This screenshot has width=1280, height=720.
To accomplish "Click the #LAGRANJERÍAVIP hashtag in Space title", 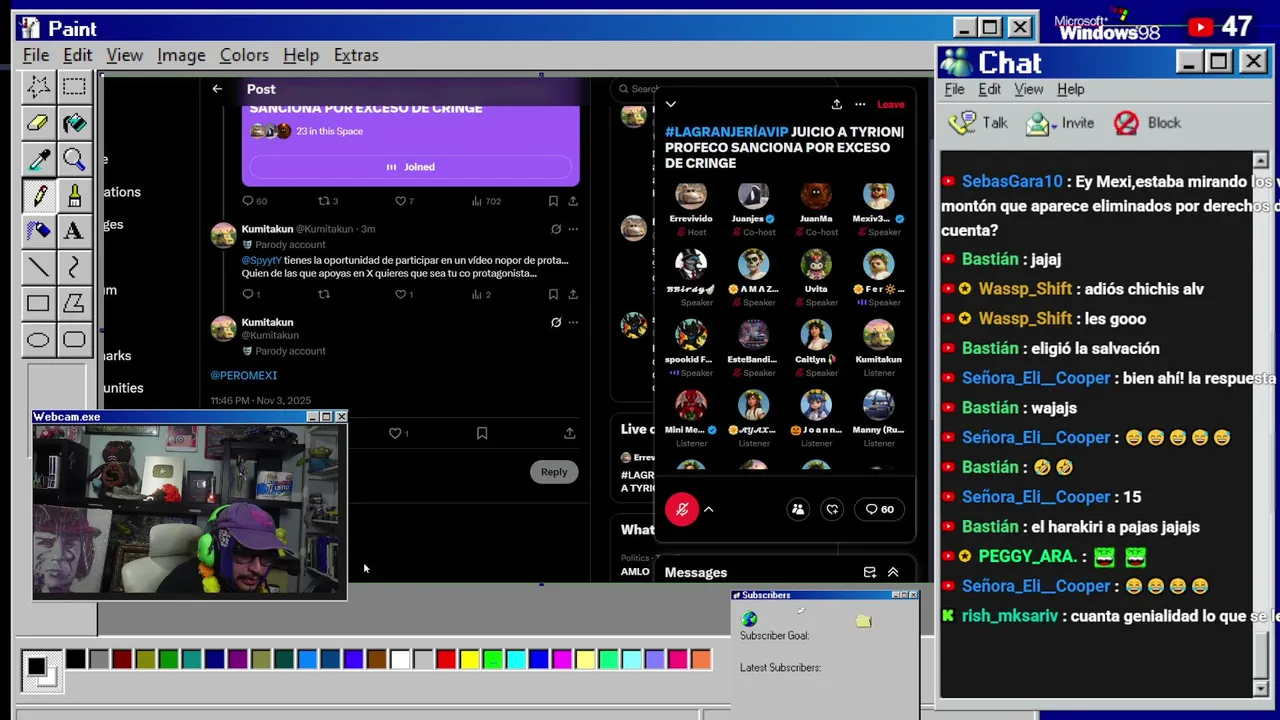I will [x=727, y=131].
